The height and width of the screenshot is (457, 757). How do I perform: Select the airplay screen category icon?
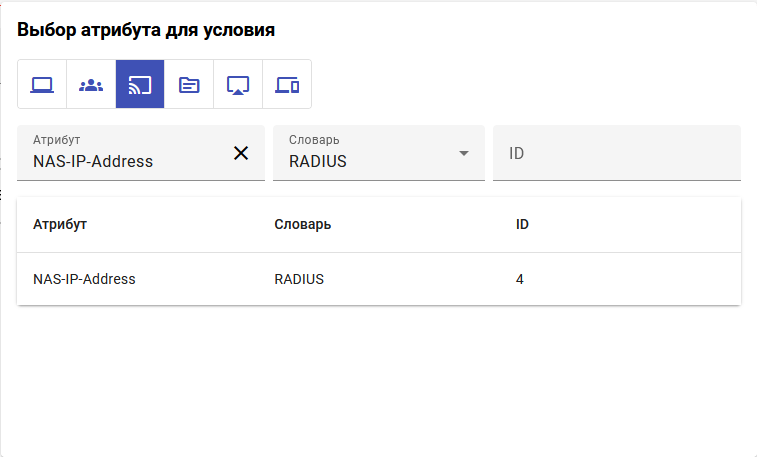[238, 85]
